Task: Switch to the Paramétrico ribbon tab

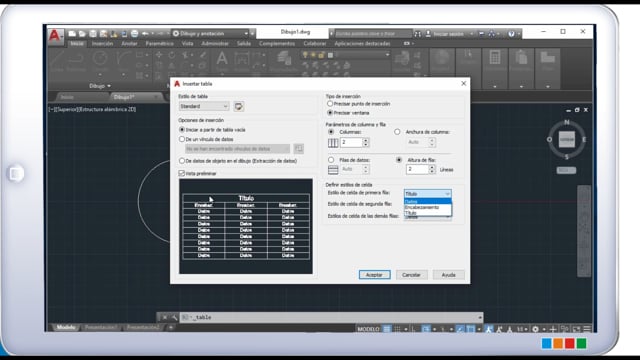Action: [159, 44]
